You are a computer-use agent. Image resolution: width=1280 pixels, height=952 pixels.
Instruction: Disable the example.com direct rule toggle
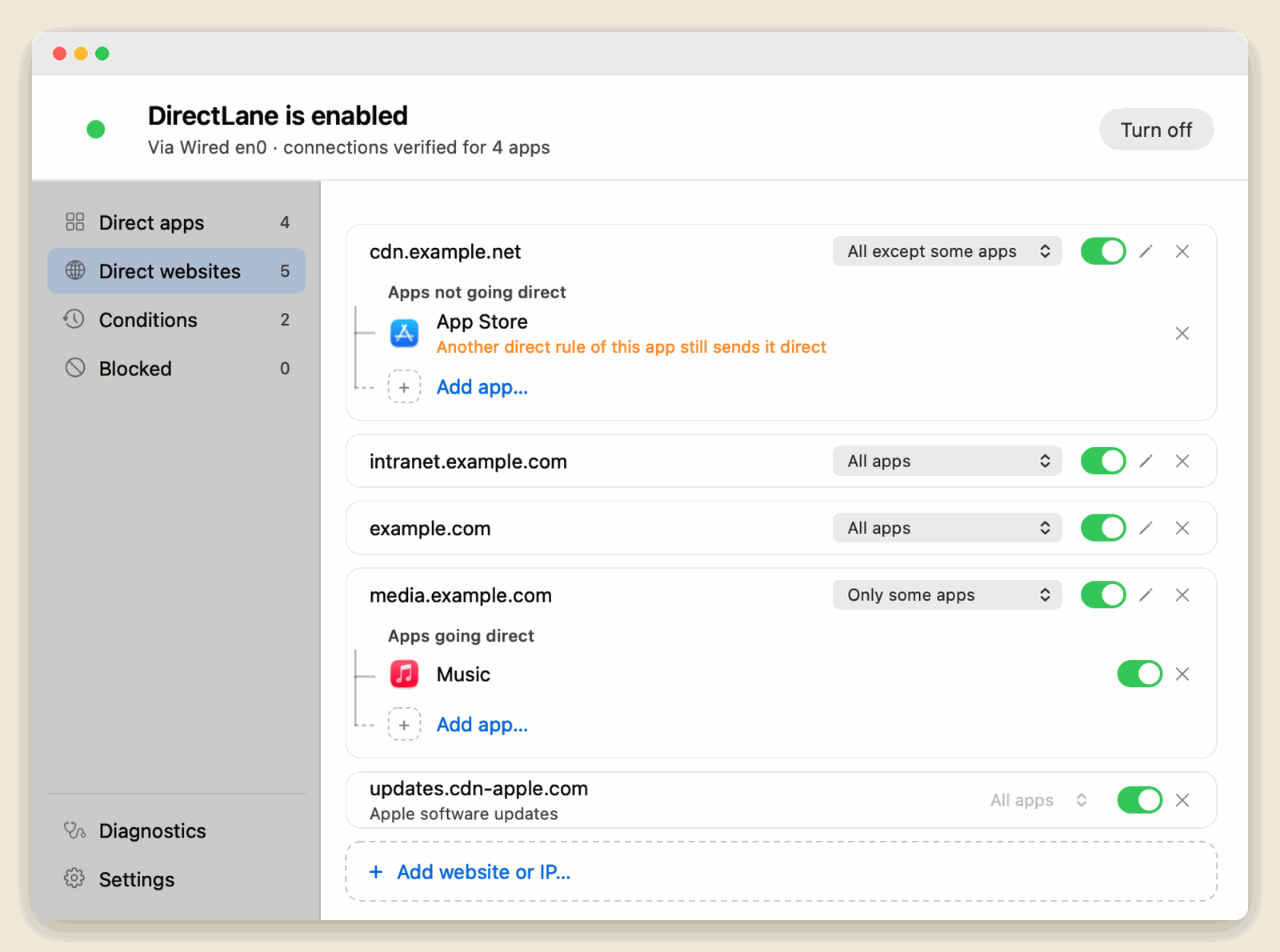tap(1103, 528)
